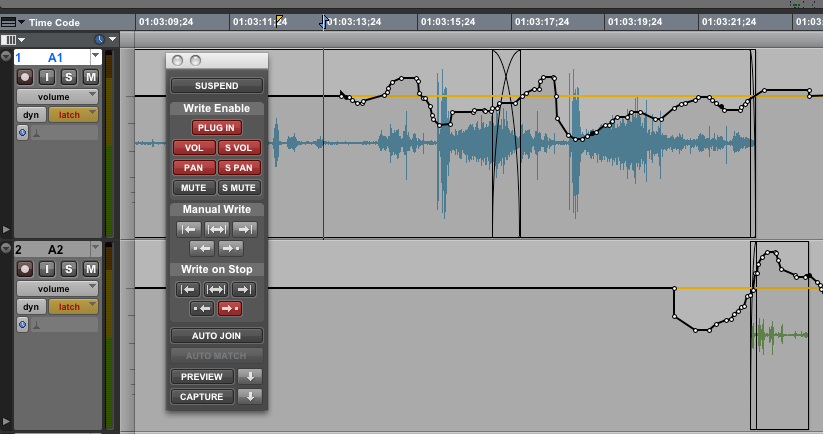Solo track A1
823x434 pixels.
(69, 77)
